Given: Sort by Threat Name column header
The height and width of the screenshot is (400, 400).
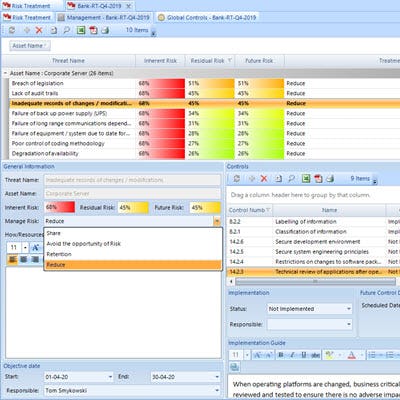Looking at the screenshot, I should click(69, 61).
